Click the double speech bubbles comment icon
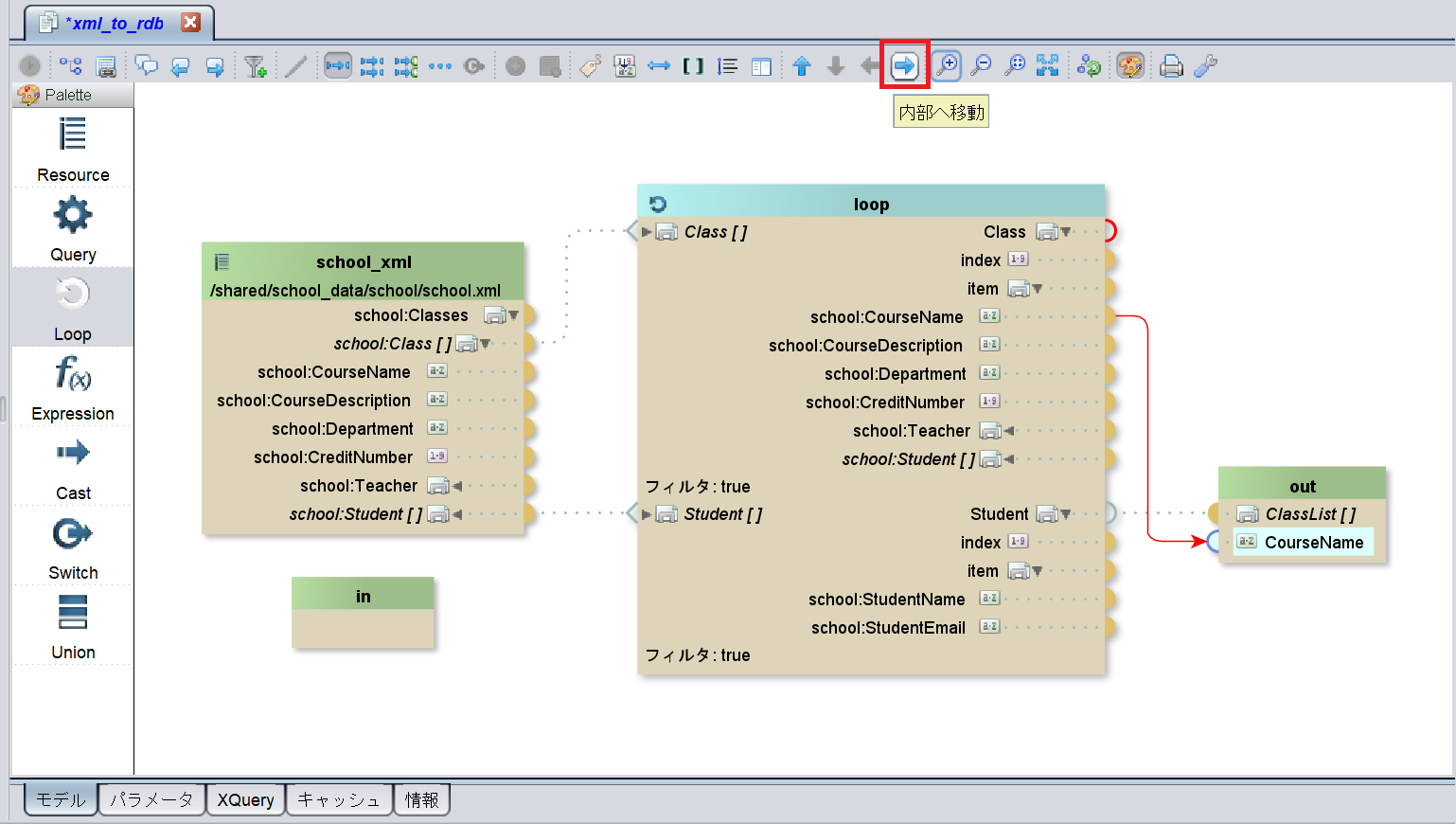The image size is (1456, 824). point(147,65)
